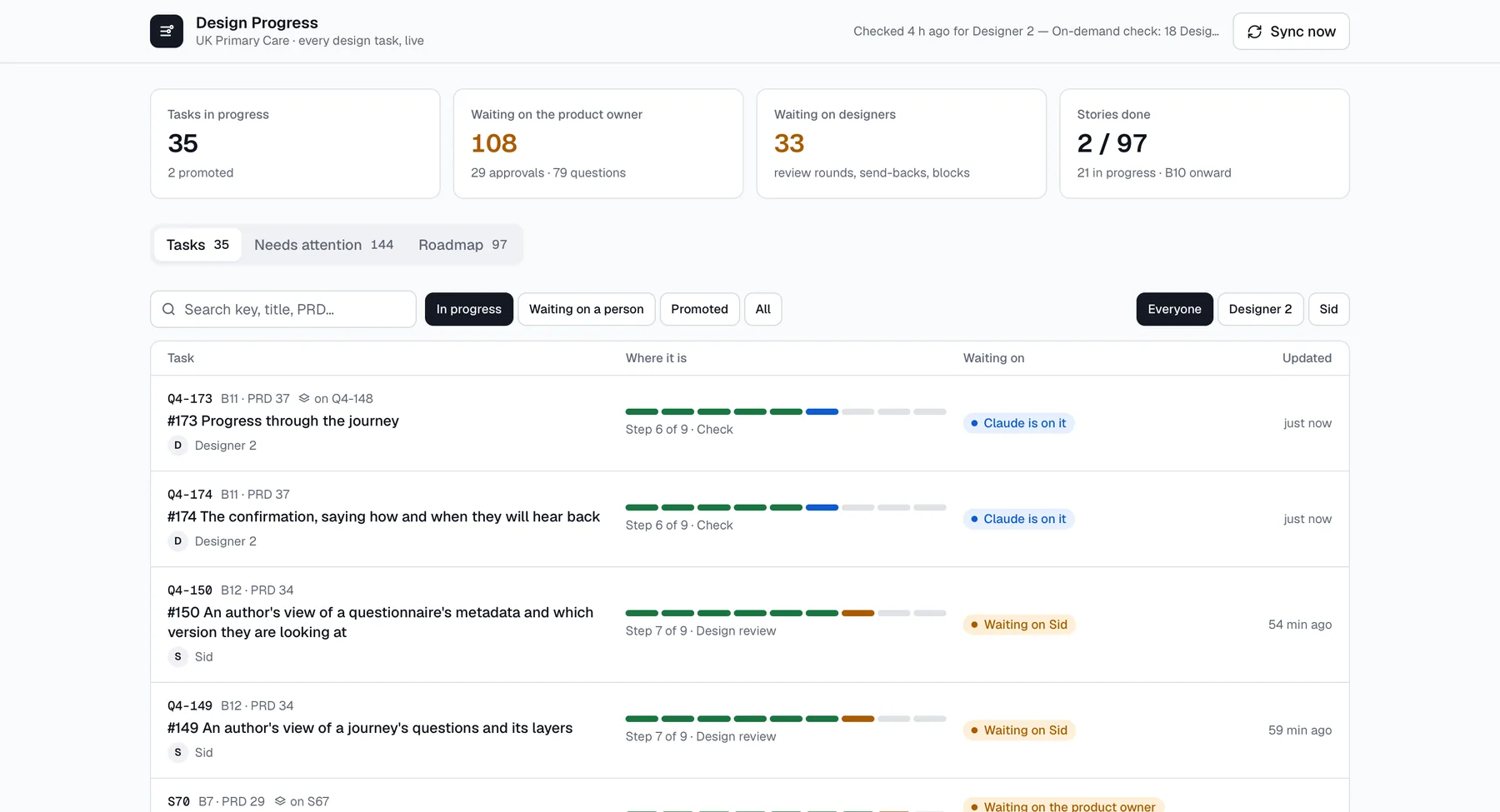Click the Waiting on designers card
Viewport: 1500px width, 812px height.
point(901,144)
